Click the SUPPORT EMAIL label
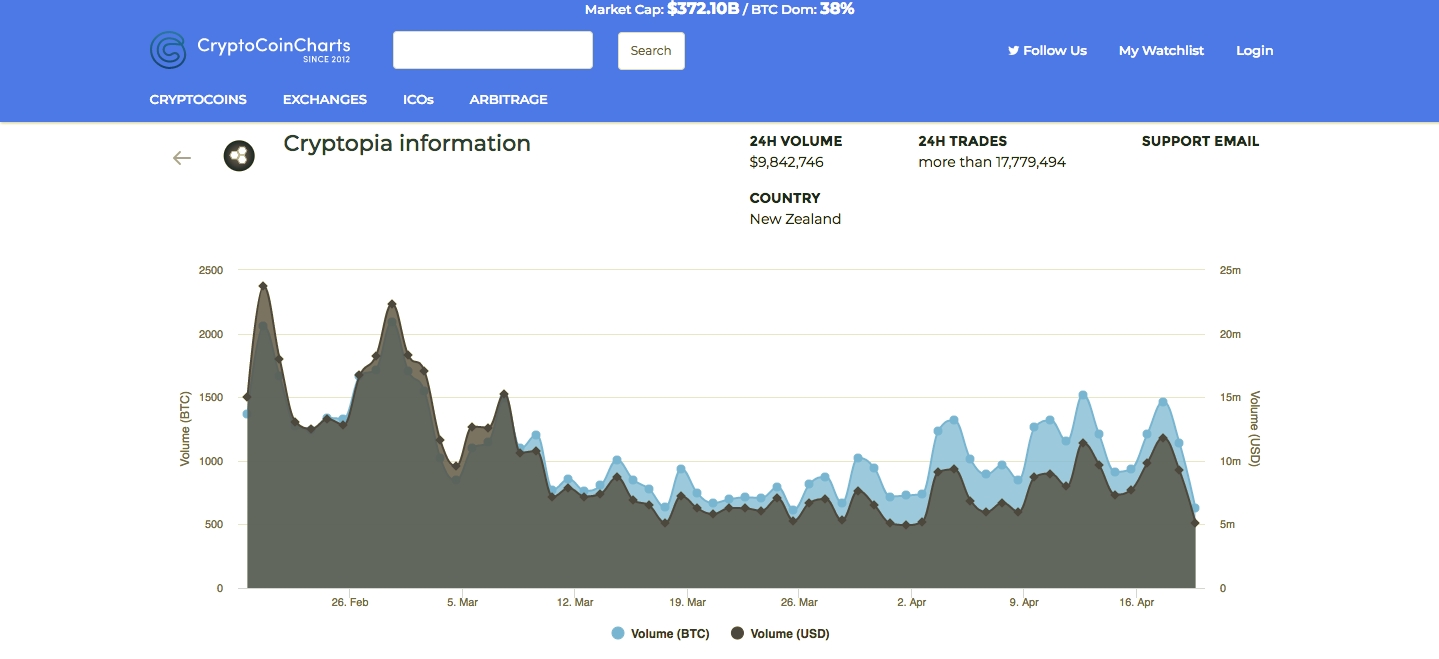Viewport: 1439px width, 659px height. 1200,141
